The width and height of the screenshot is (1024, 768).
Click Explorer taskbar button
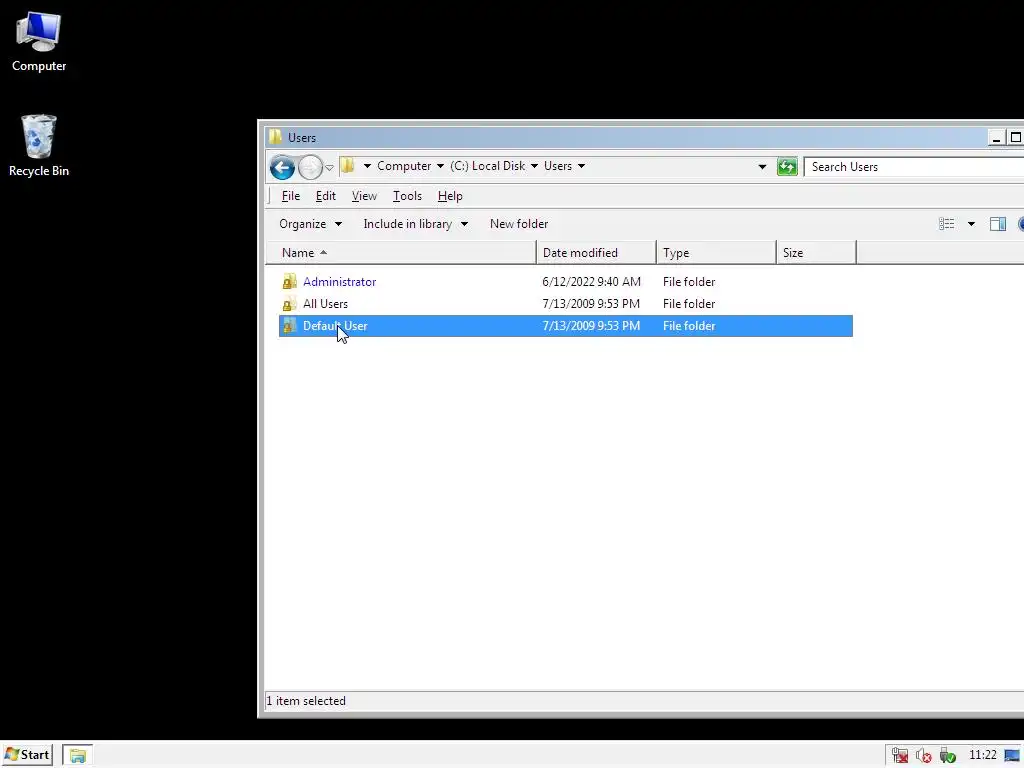pos(78,756)
